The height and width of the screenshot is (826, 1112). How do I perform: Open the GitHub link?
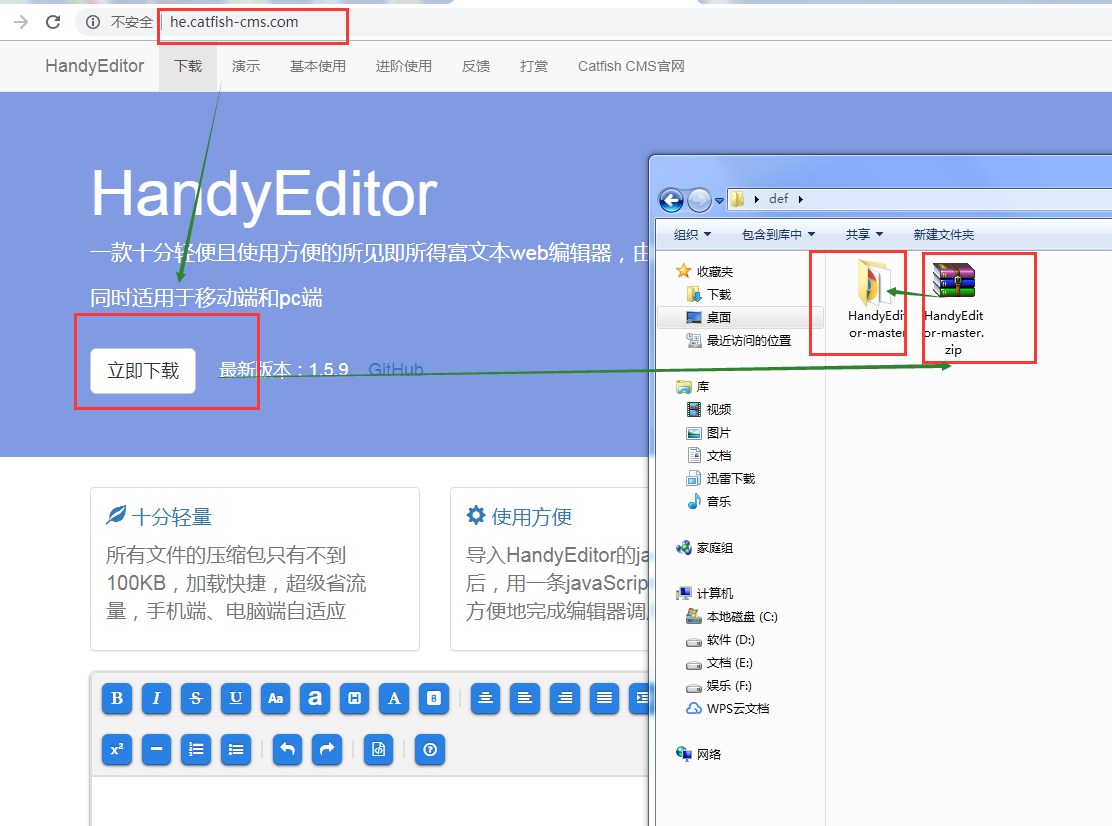pyautogui.click(x=396, y=369)
